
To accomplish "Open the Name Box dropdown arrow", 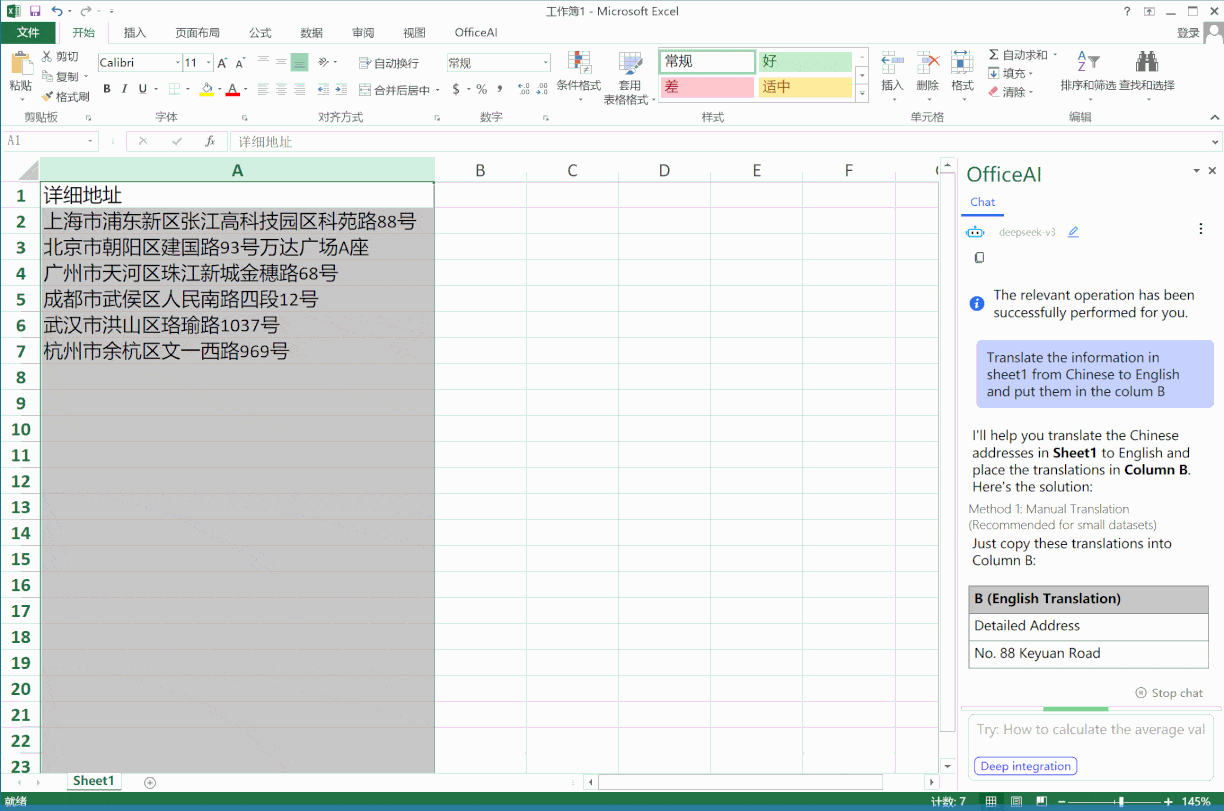I will (91, 142).
